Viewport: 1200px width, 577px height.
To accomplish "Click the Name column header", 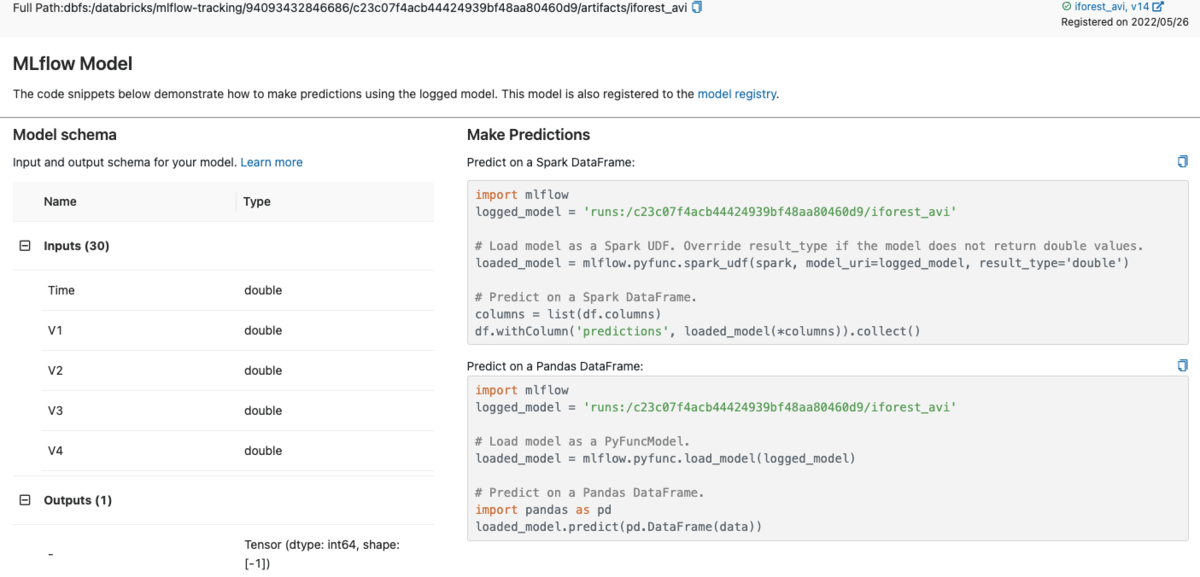I will click(x=60, y=202).
